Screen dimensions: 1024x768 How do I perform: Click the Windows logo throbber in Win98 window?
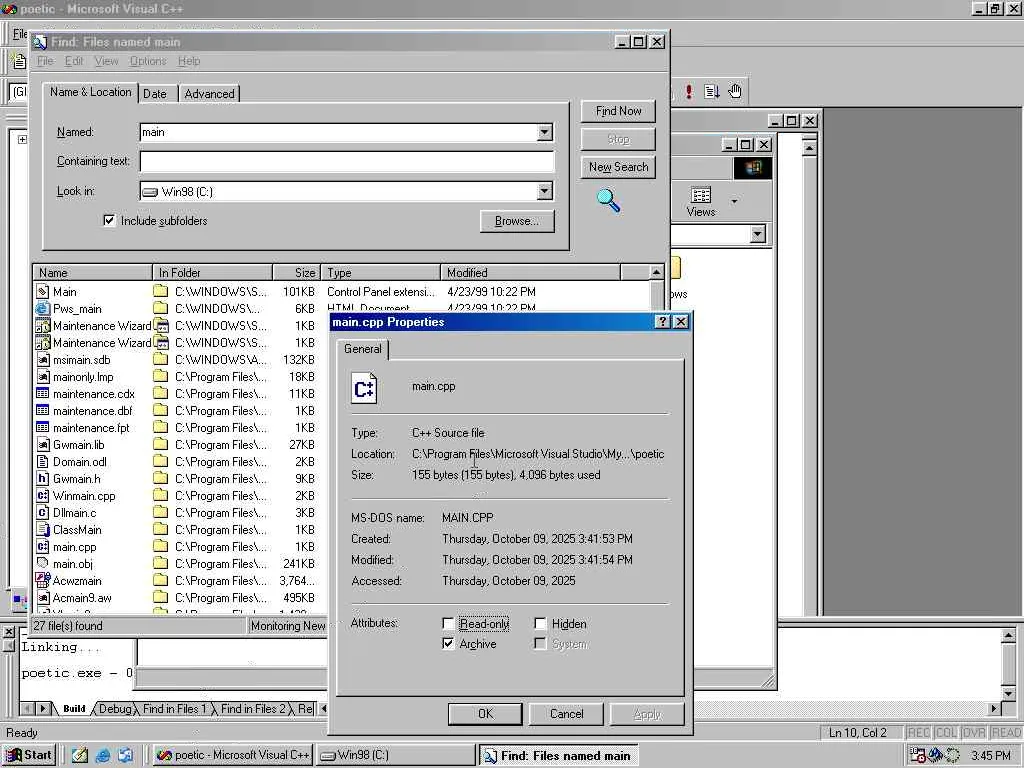pos(752,168)
